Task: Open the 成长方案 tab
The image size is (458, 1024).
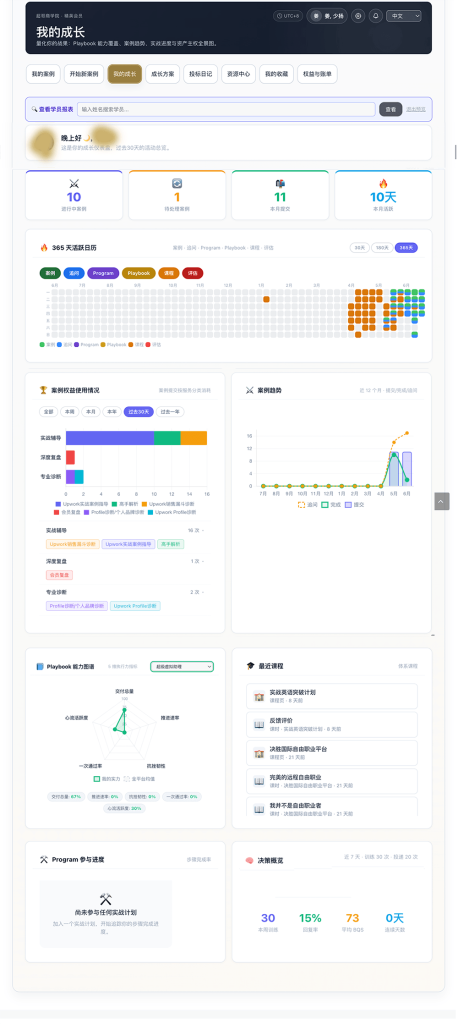Action: click(163, 74)
